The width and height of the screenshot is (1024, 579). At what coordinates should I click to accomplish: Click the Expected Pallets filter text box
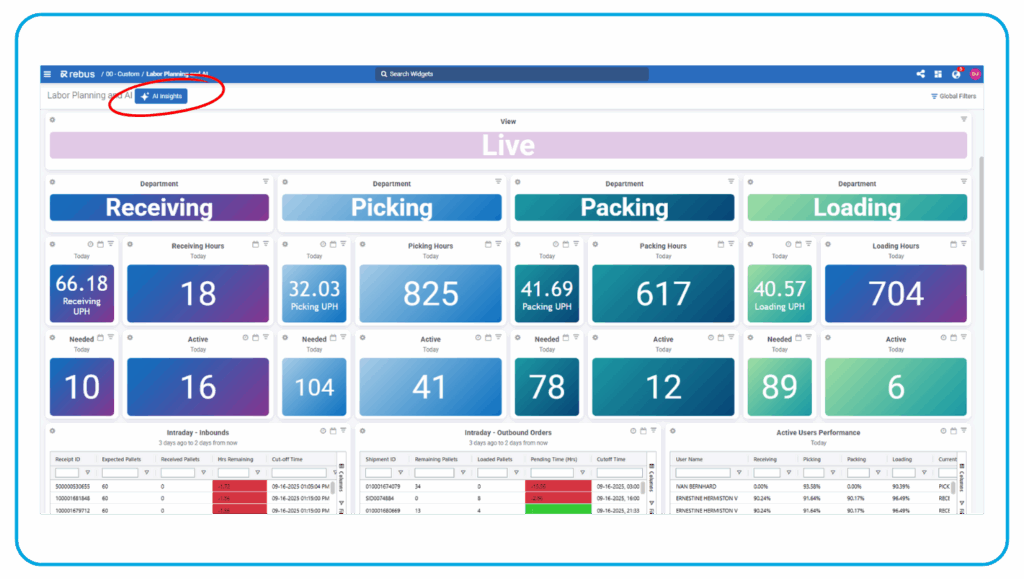120,473
